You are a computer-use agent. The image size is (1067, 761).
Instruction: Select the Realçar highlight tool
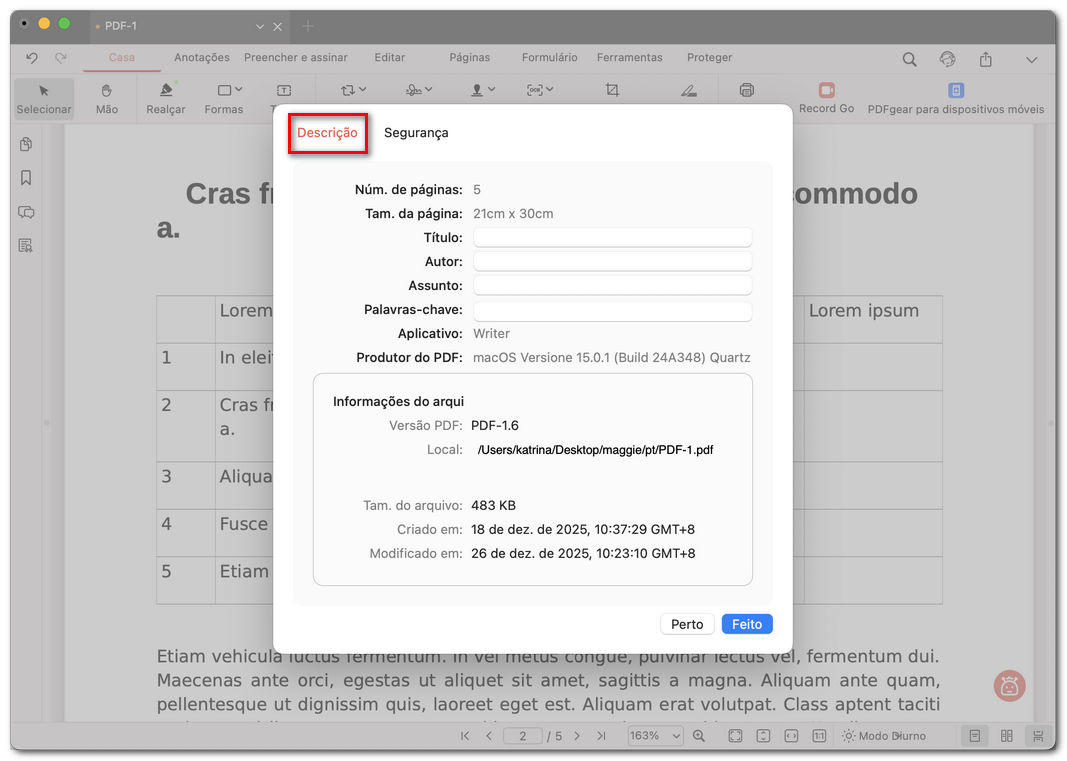tap(164, 98)
